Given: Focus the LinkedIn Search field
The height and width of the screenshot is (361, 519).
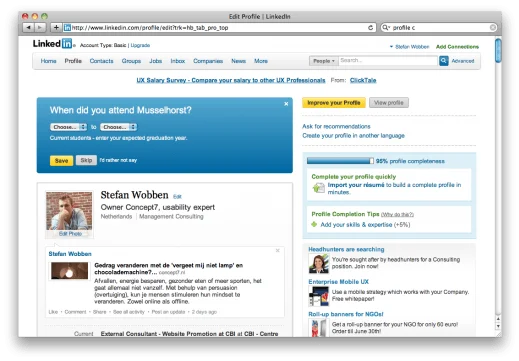Looking at the screenshot, I should (x=388, y=61).
